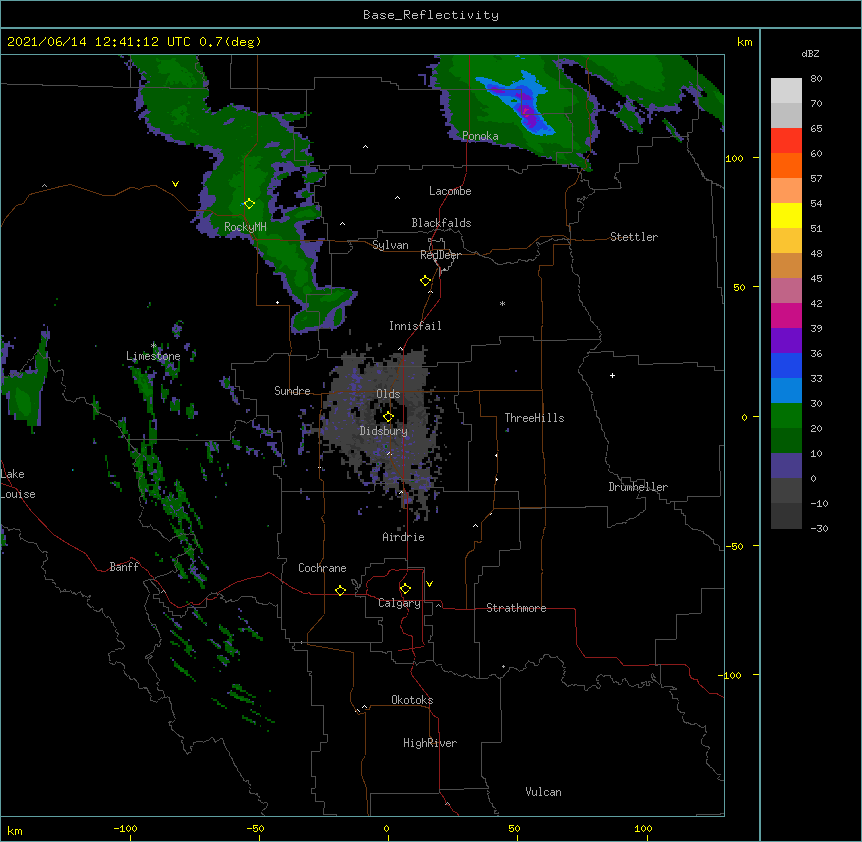Viewport: 862px width, 842px height.
Task: Click the green 20 dBZ legend swatch
Action: pyautogui.click(x=786, y=416)
